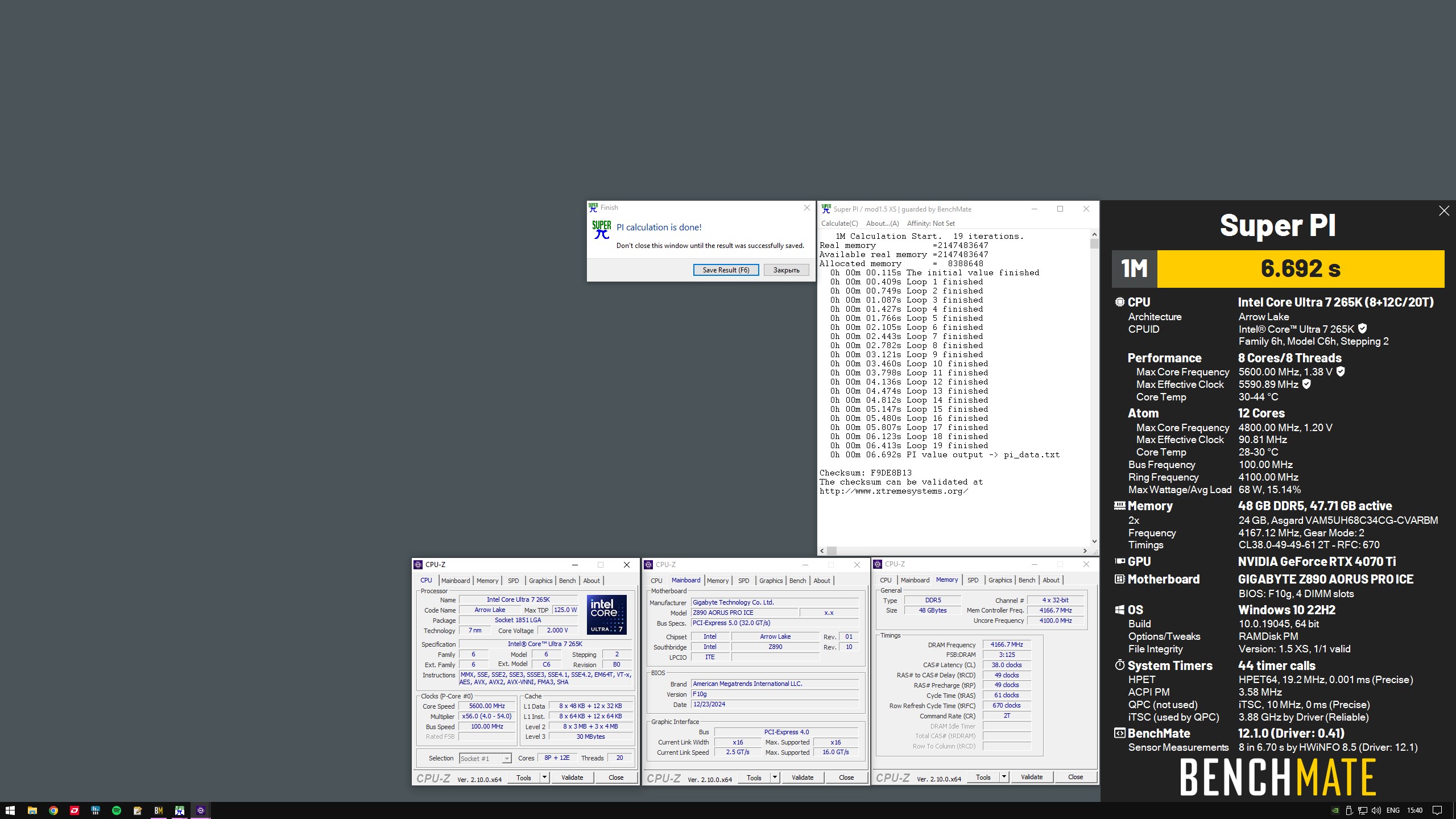Click the Super PI vertical scrollbar thumb
This screenshot has width=1456, height=819.
click(1094, 243)
